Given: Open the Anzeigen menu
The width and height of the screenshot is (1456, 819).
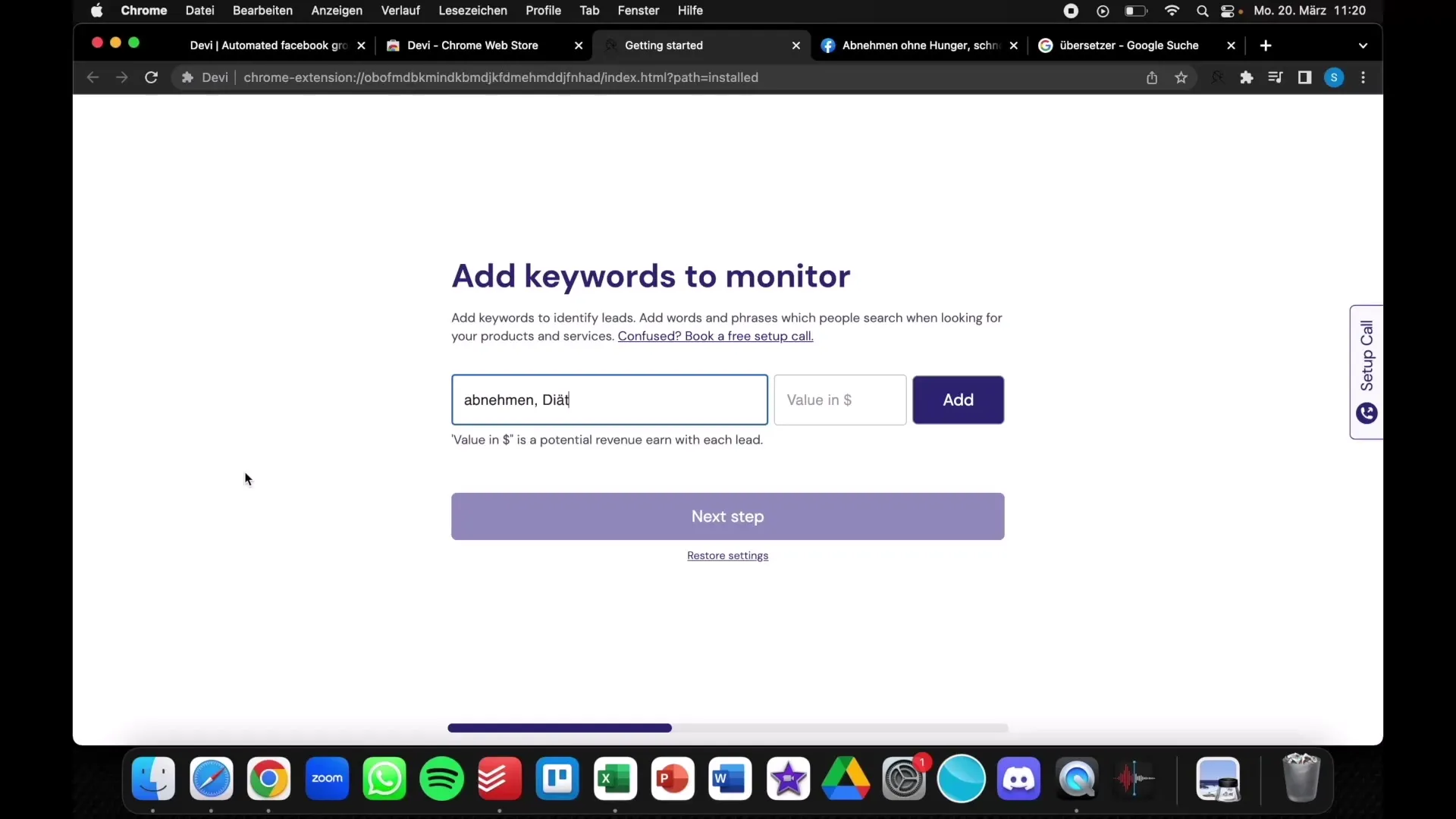Looking at the screenshot, I should (337, 11).
